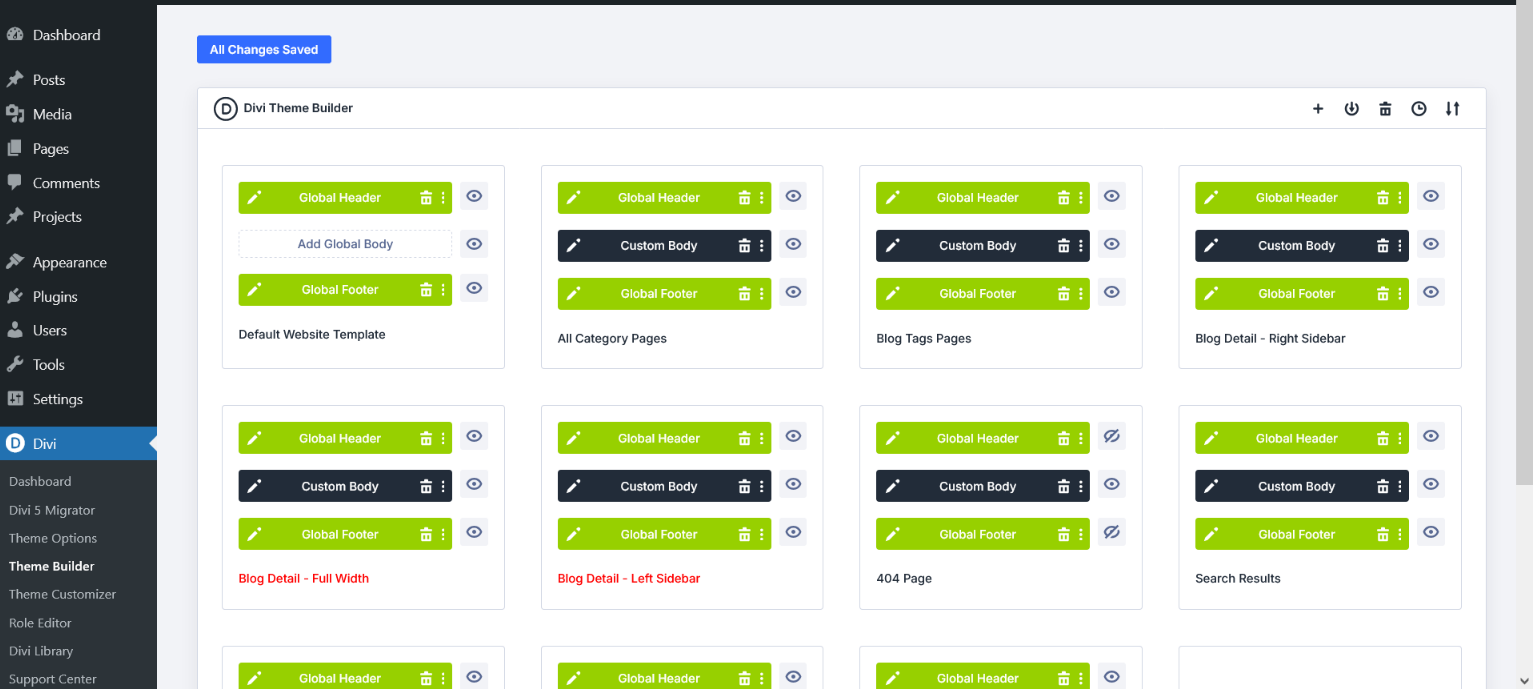
Task: Click the Blog Detail - Left Sidebar template title
Action: [x=629, y=579]
